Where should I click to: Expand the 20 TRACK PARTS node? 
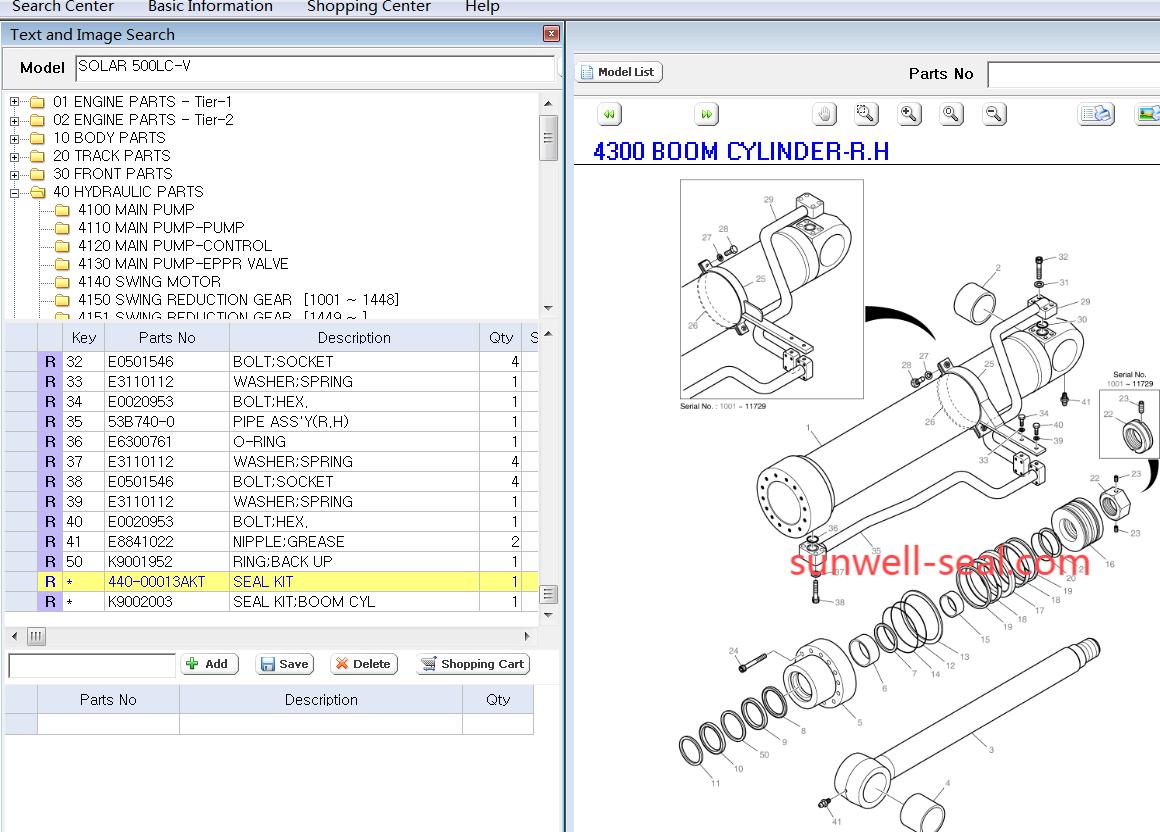tap(15, 156)
